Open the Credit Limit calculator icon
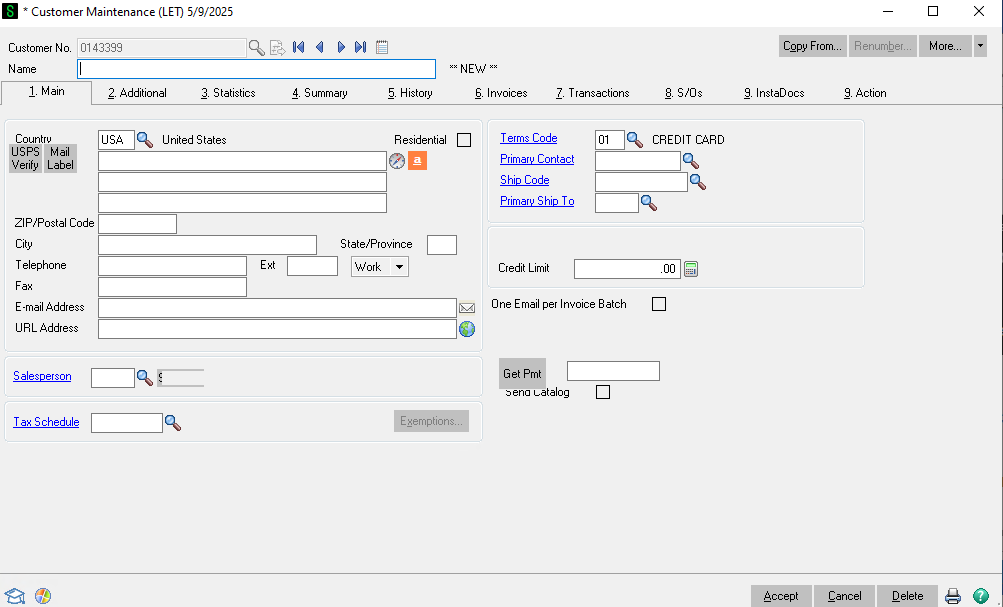 [690, 269]
